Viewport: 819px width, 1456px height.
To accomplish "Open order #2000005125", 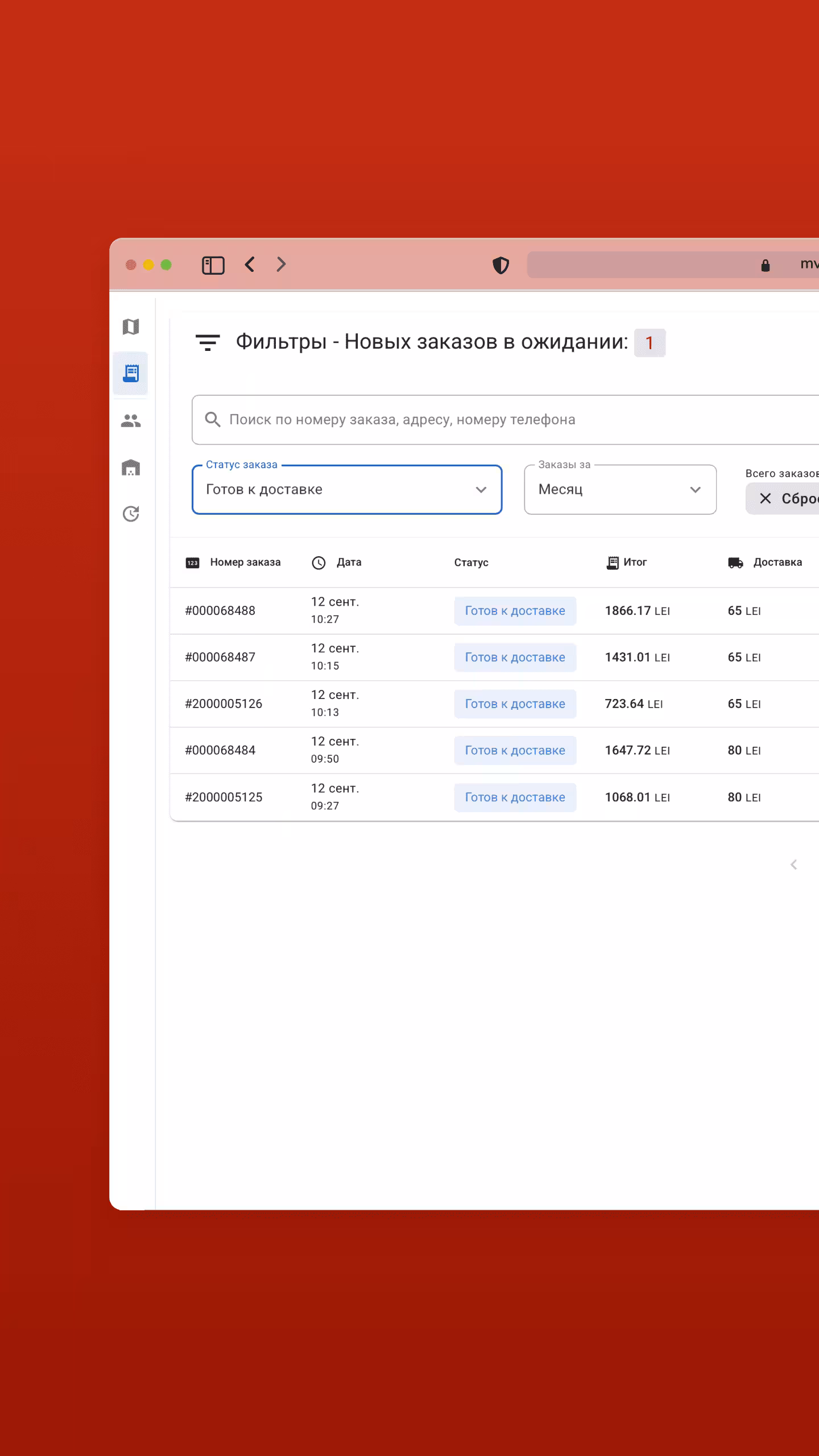I will [x=224, y=797].
